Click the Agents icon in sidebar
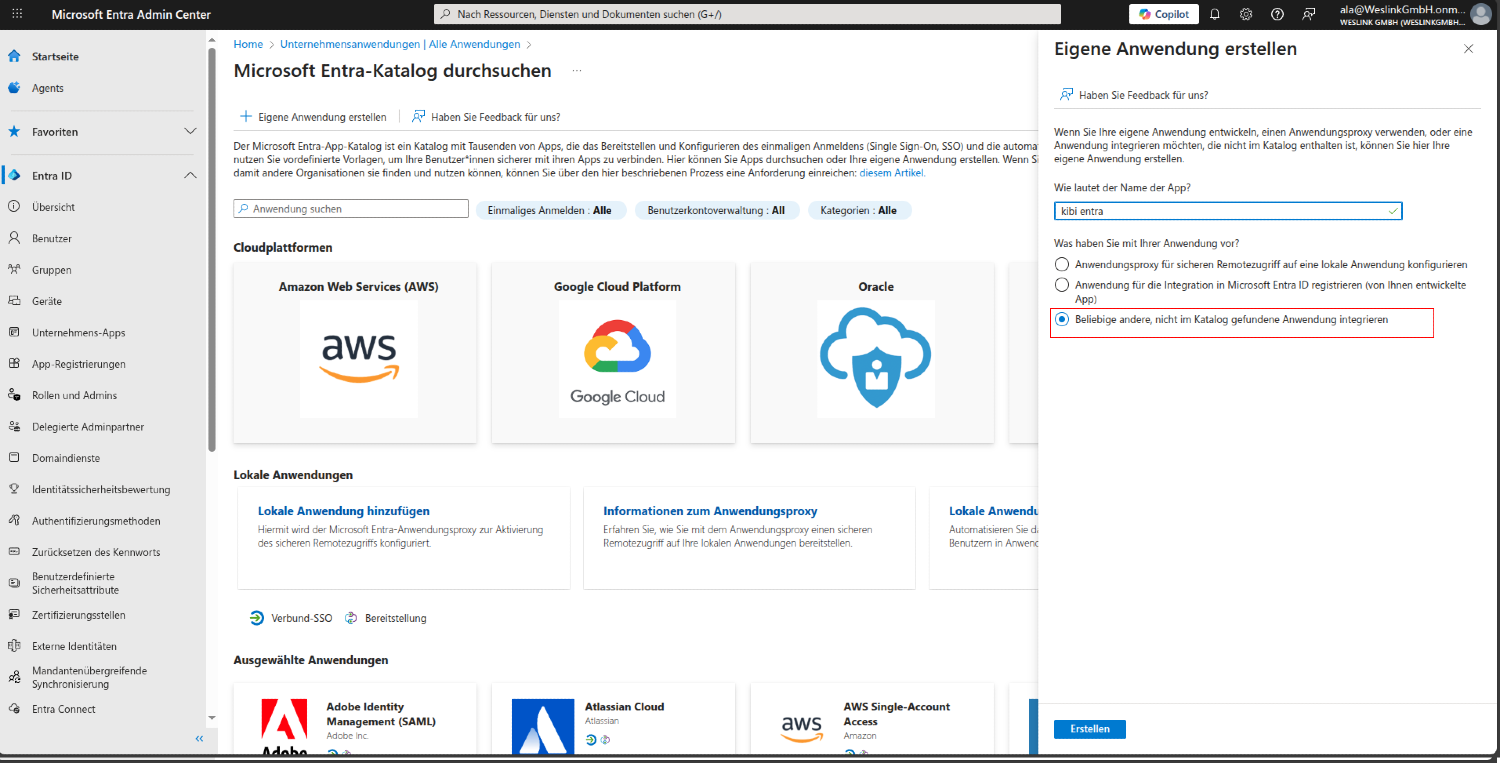This screenshot has height=763, width=1500. (14, 88)
